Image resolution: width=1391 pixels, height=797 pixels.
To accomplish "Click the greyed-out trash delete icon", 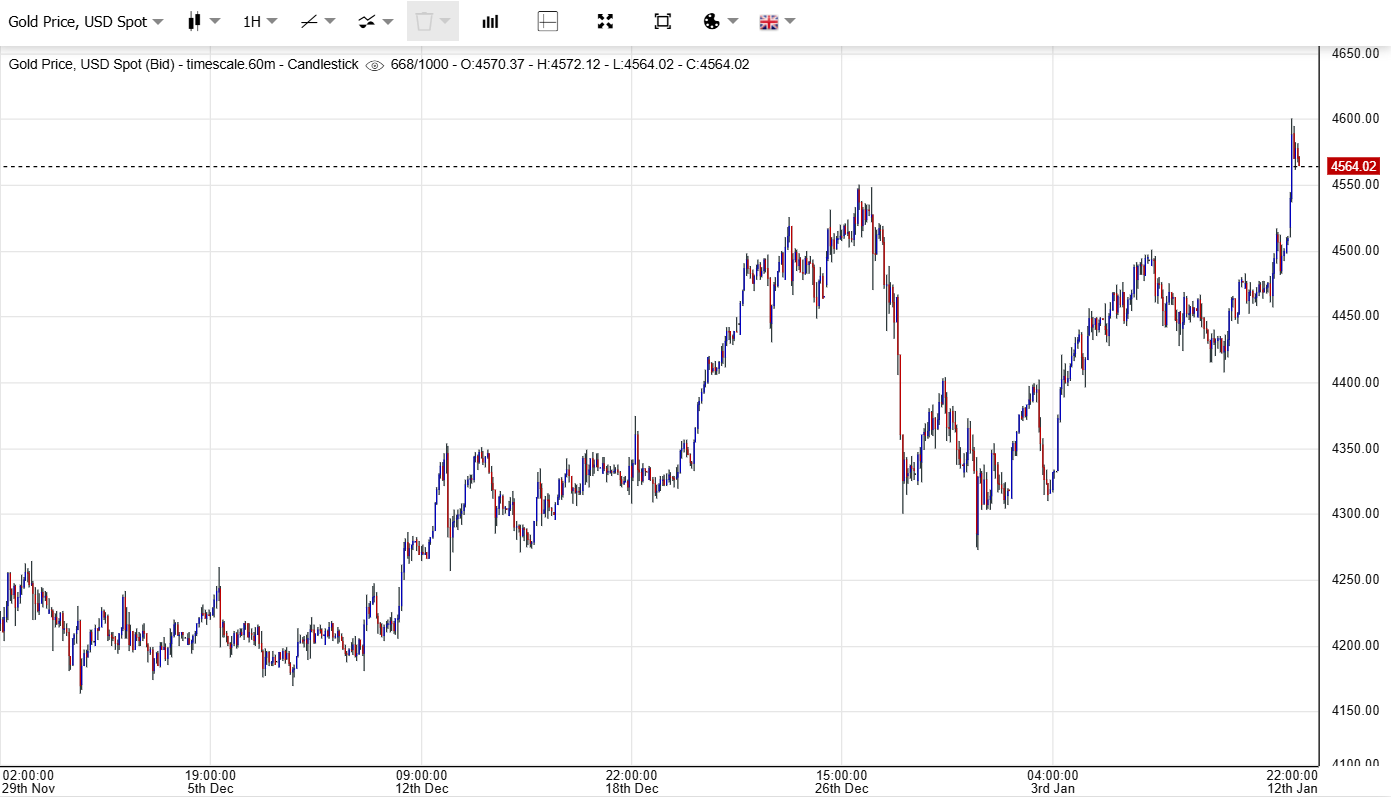I will click(424, 21).
